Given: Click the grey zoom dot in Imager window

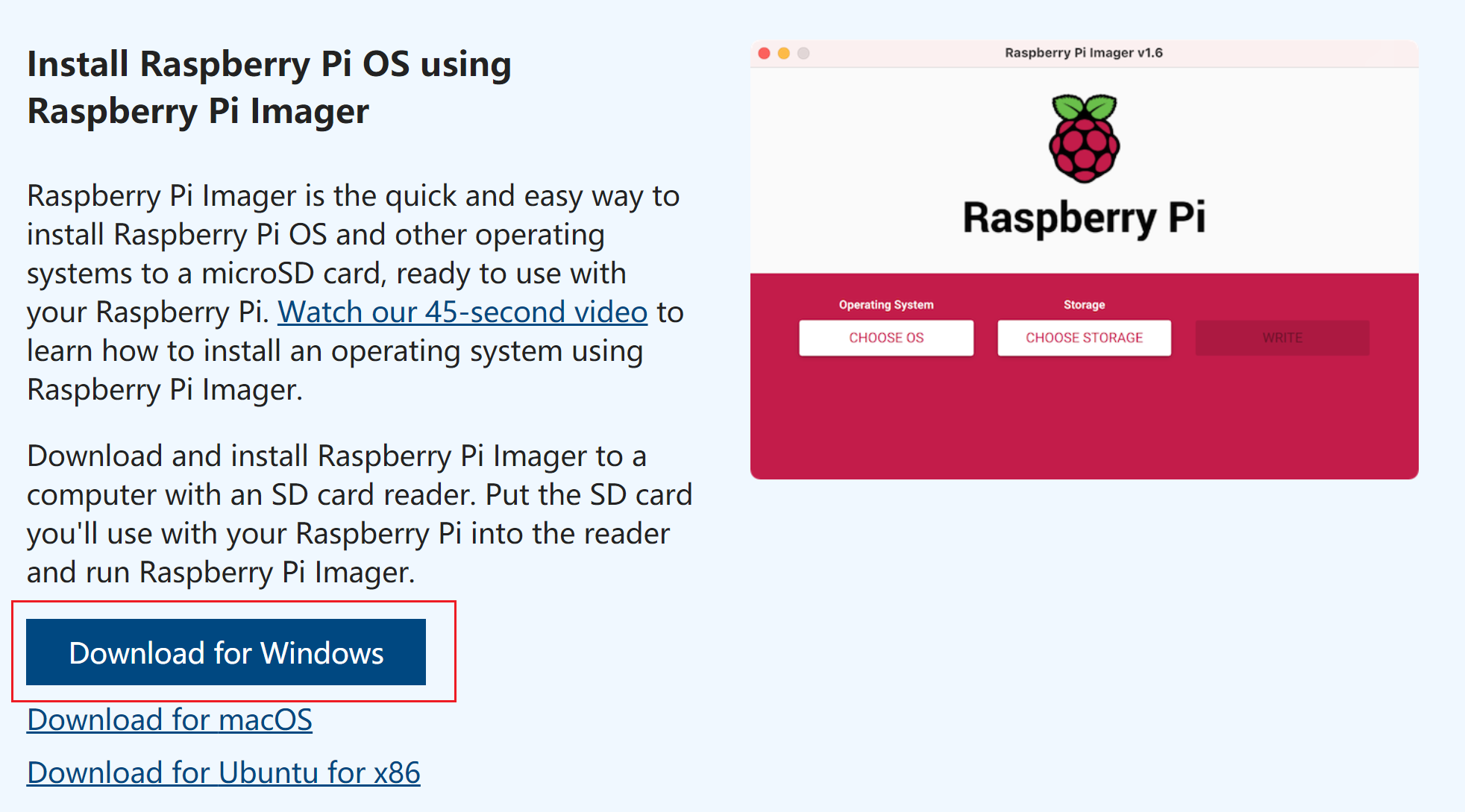Looking at the screenshot, I should click(803, 53).
